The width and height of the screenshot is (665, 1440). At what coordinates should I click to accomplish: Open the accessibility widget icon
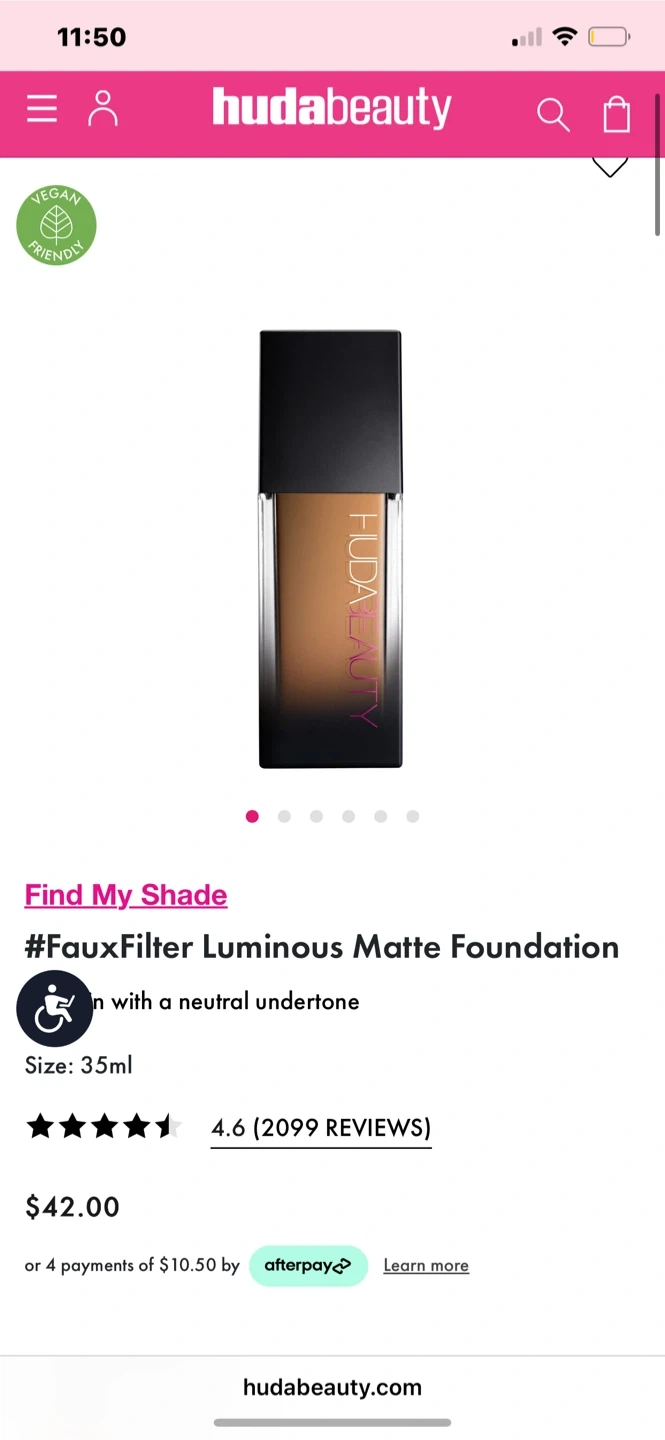pos(55,1008)
